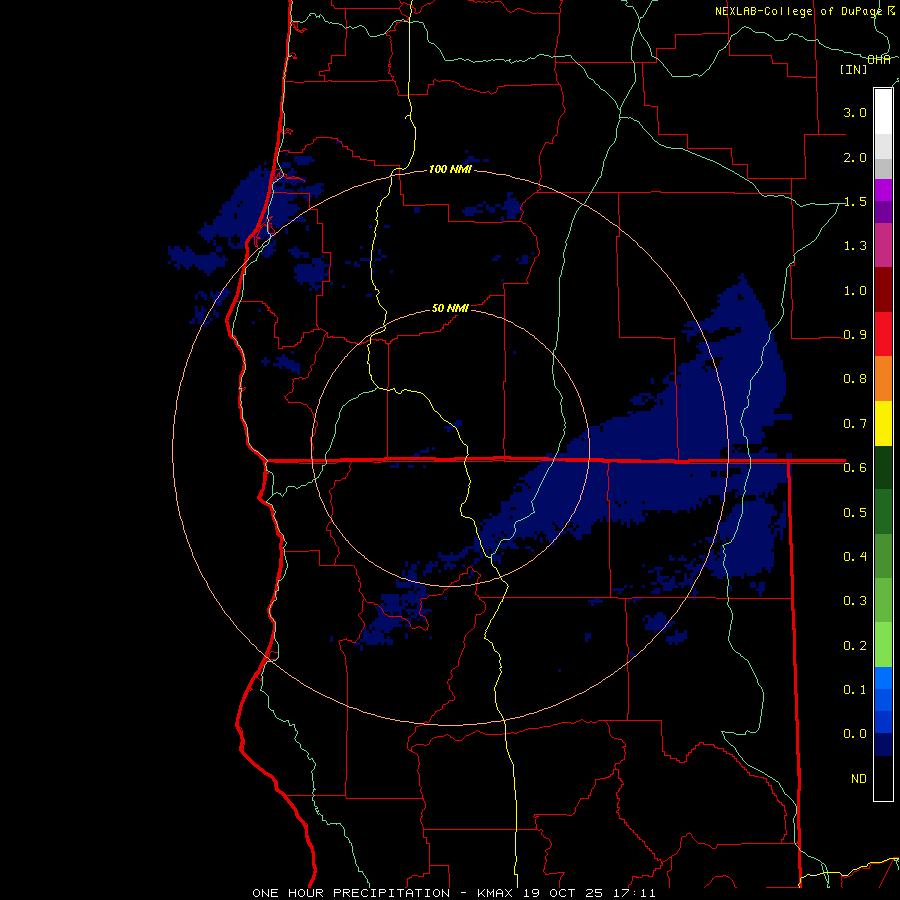Click the 0.7 legend value

[x=855, y=424]
